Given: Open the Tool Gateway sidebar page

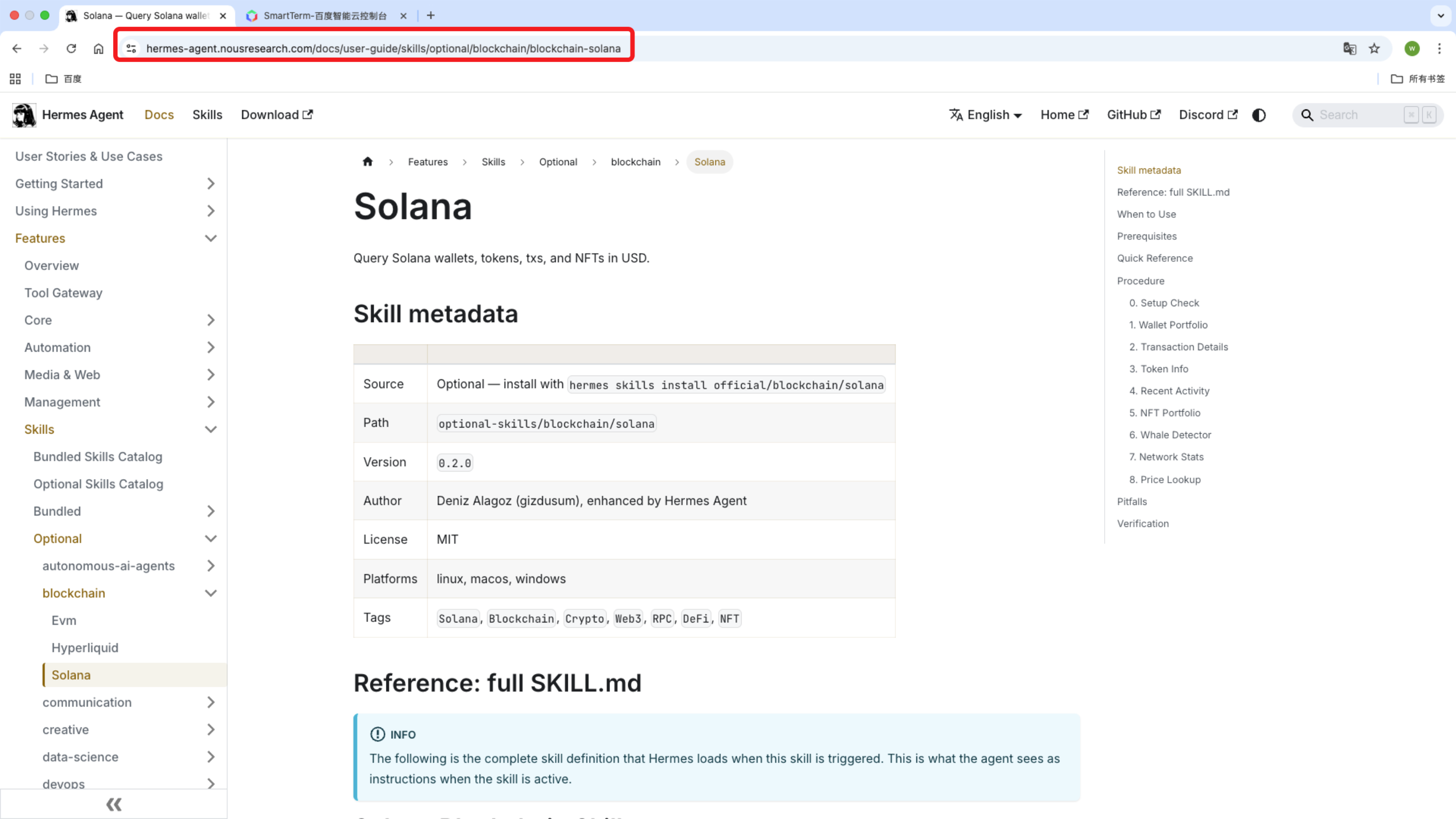Looking at the screenshot, I should pos(63,293).
